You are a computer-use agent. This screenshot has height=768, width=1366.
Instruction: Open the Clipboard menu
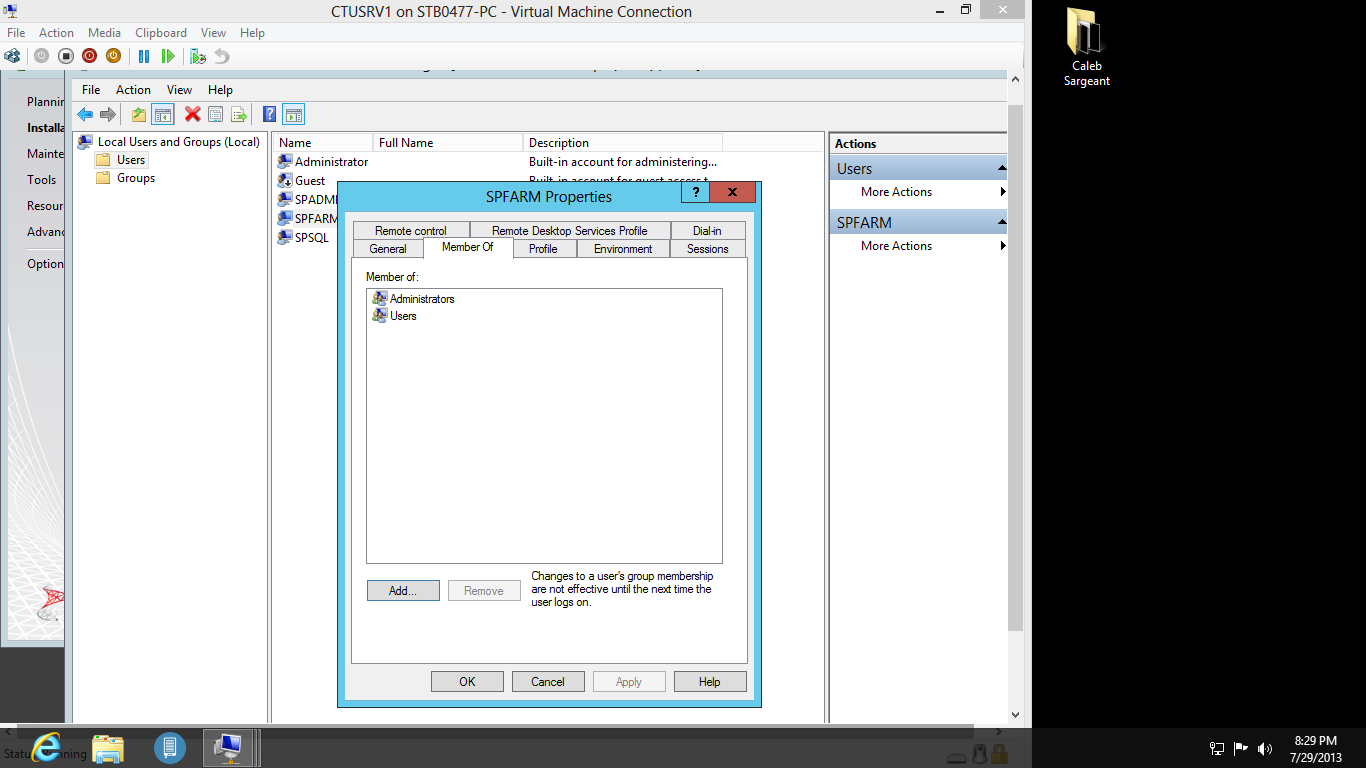(x=161, y=33)
